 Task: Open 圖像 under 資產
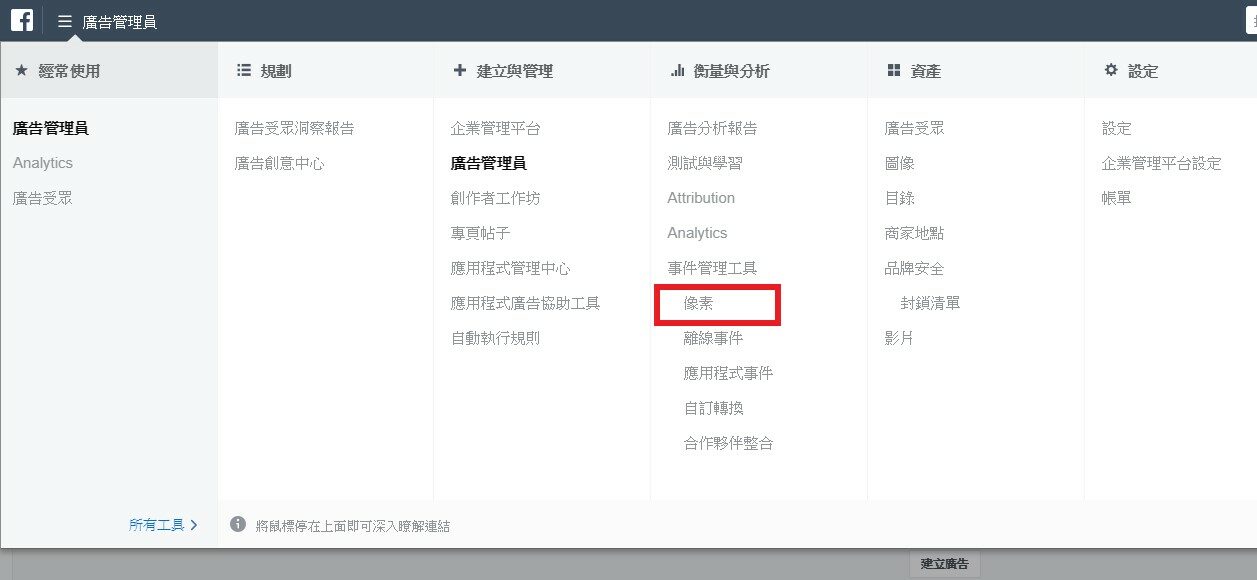pyautogui.click(x=900, y=163)
